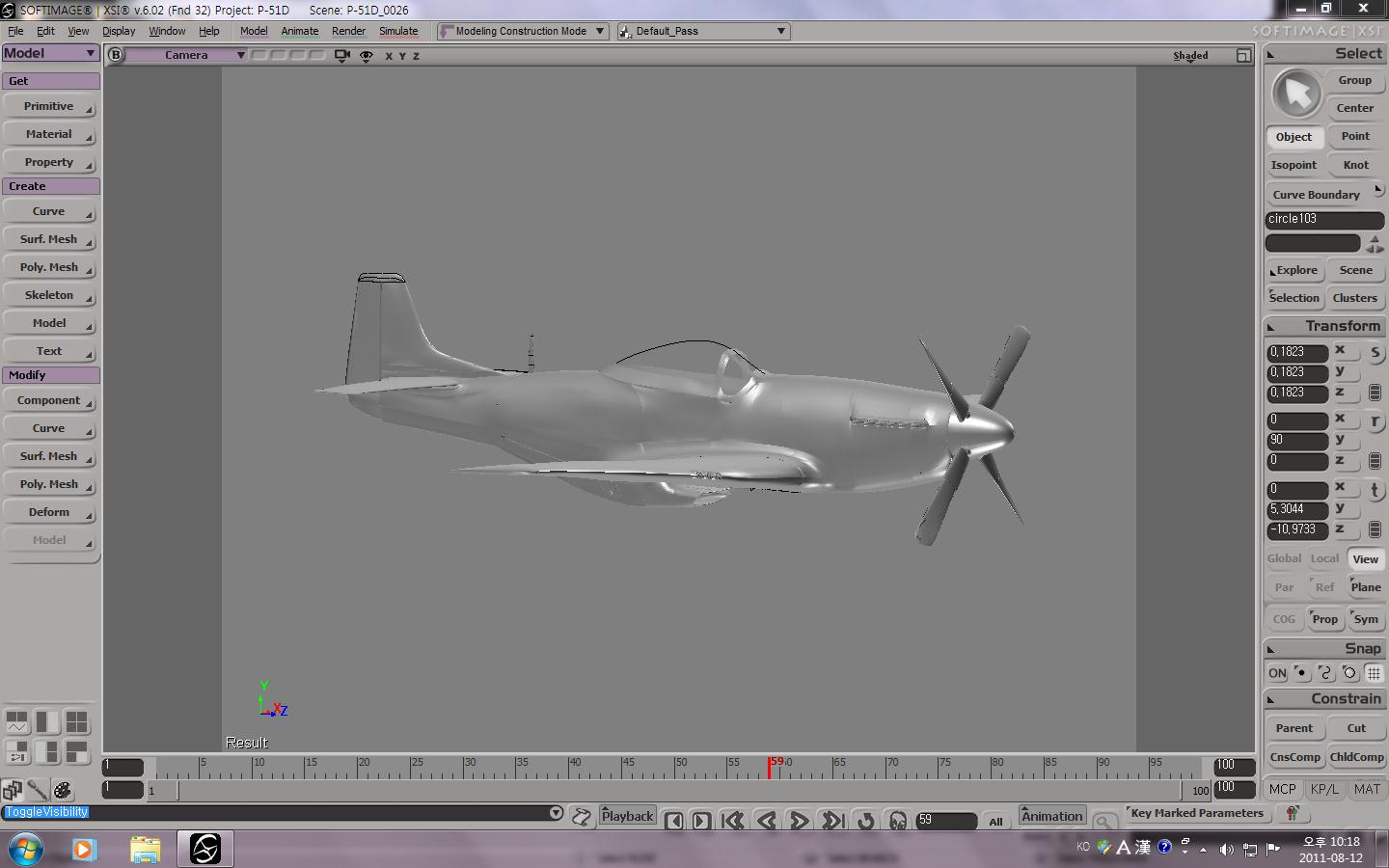Image resolution: width=1389 pixels, height=868 pixels.
Task: Open the File menu
Action: coord(15,31)
